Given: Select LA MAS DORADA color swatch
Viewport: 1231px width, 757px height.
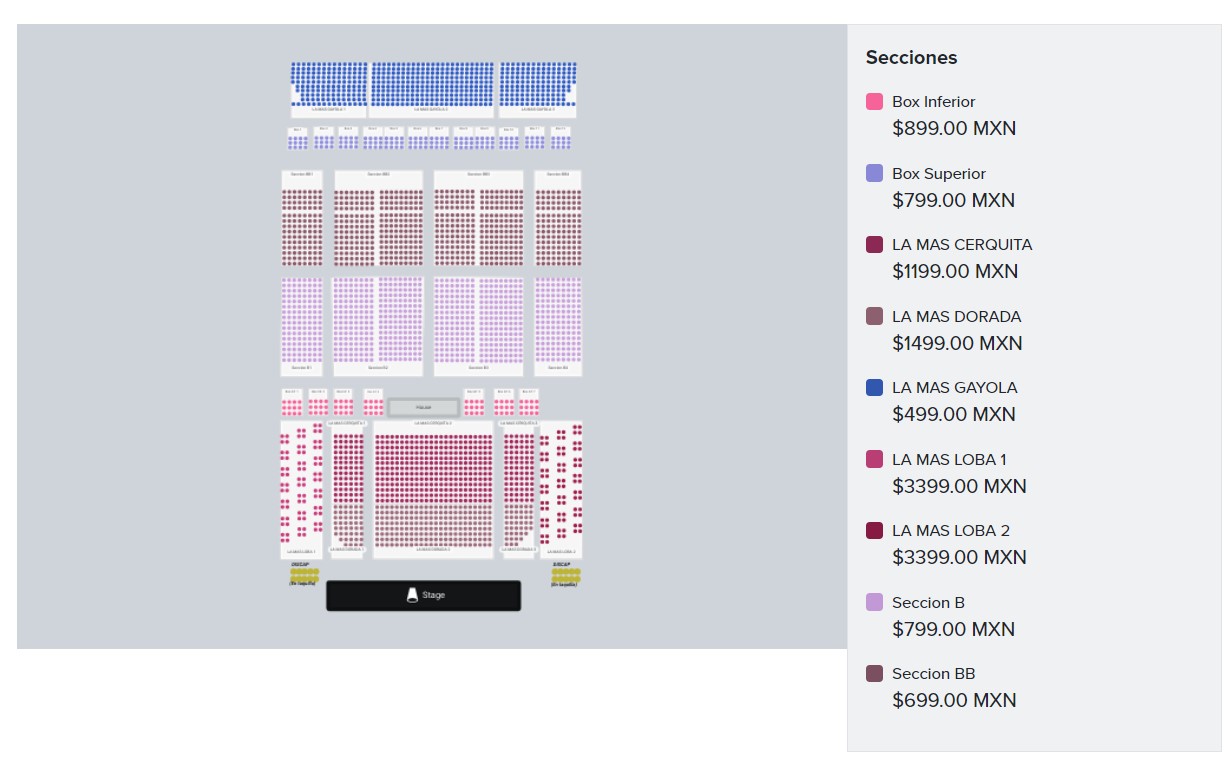Looking at the screenshot, I should (x=874, y=316).
